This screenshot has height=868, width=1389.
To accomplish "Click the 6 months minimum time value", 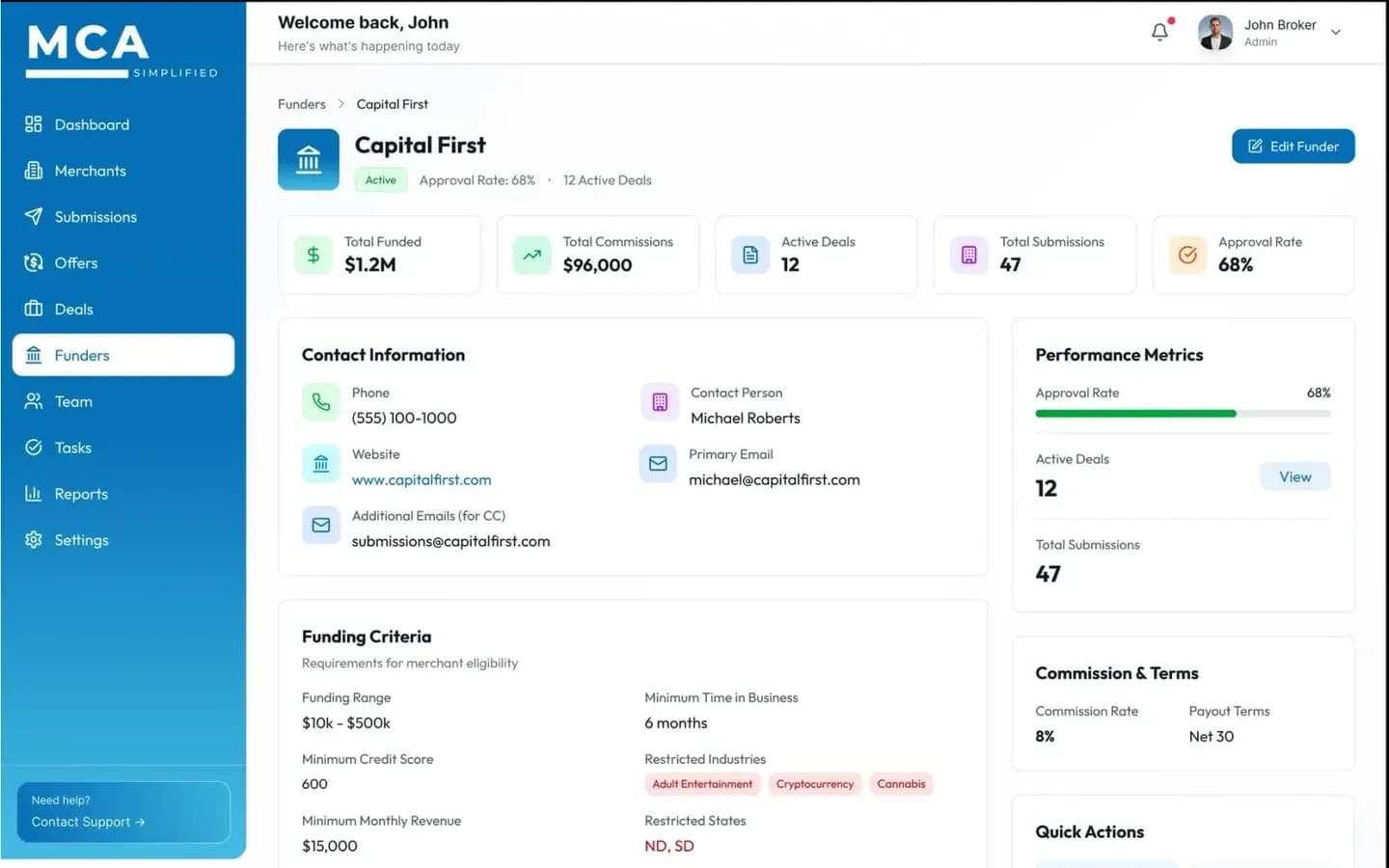I will click(x=676, y=722).
